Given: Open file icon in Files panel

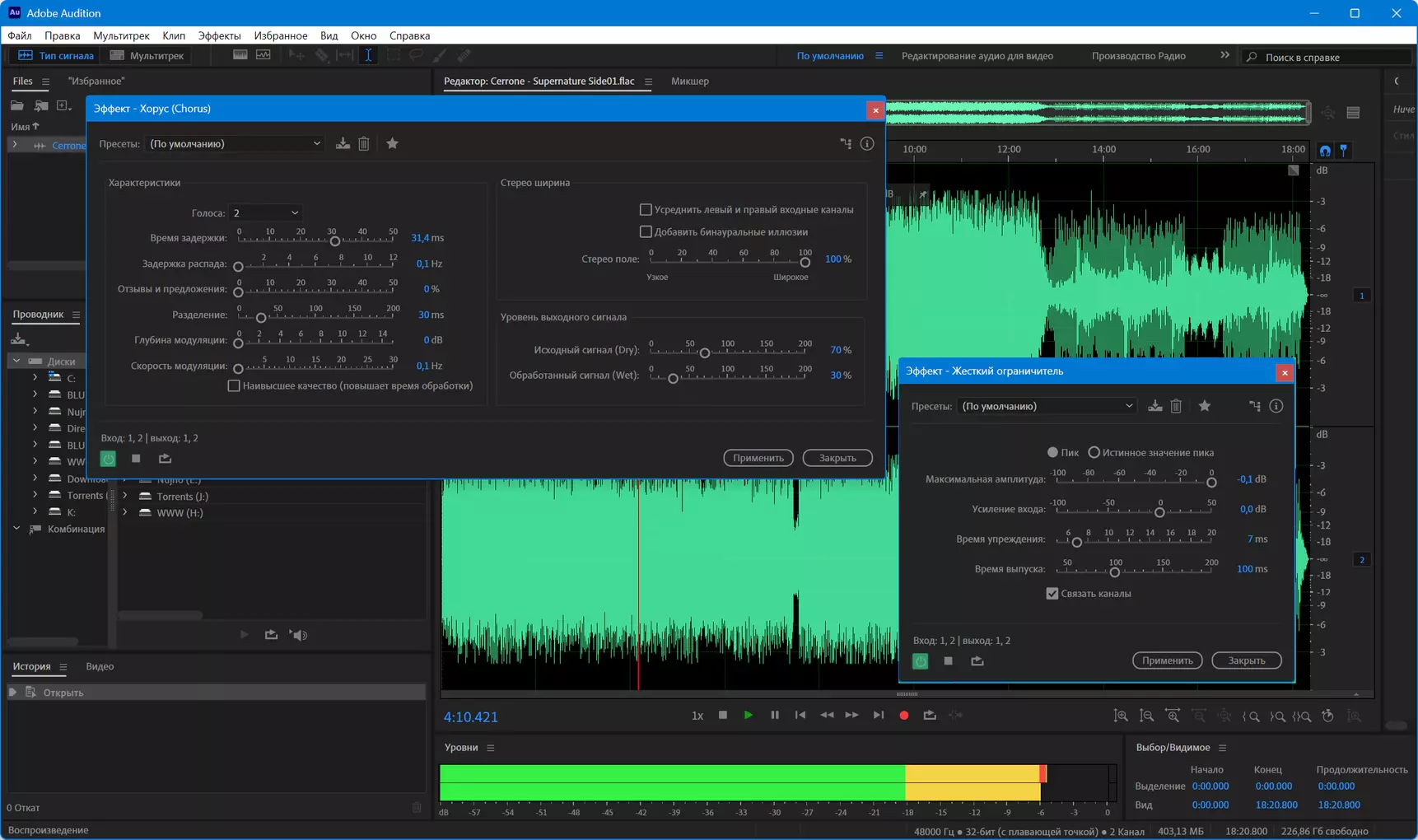Looking at the screenshot, I should point(17,105).
